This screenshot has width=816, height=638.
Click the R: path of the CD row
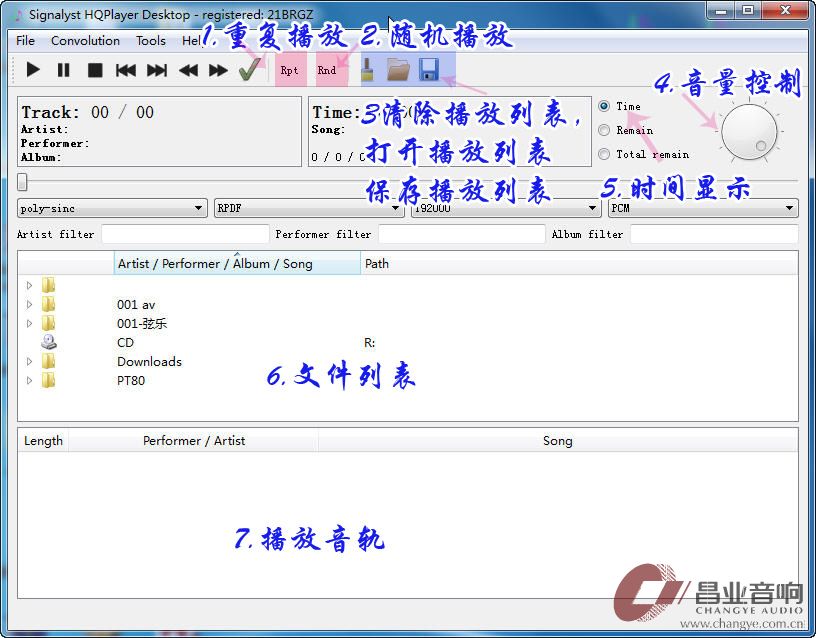(x=369, y=342)
